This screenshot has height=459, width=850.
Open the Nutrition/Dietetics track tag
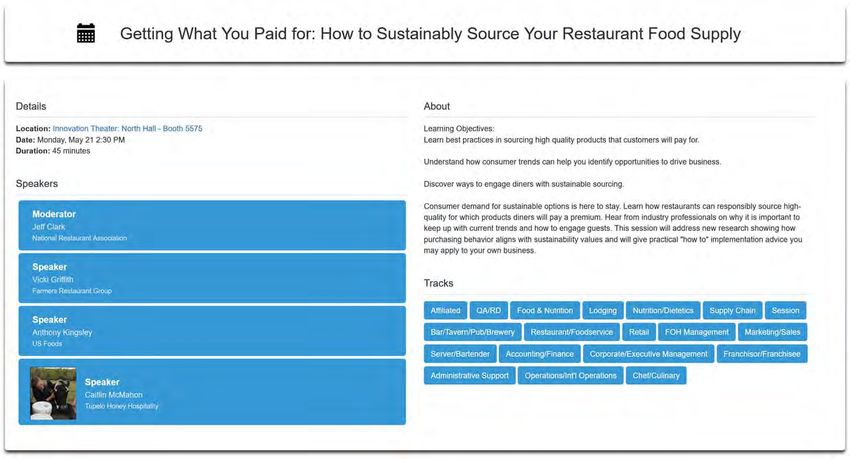663,311
